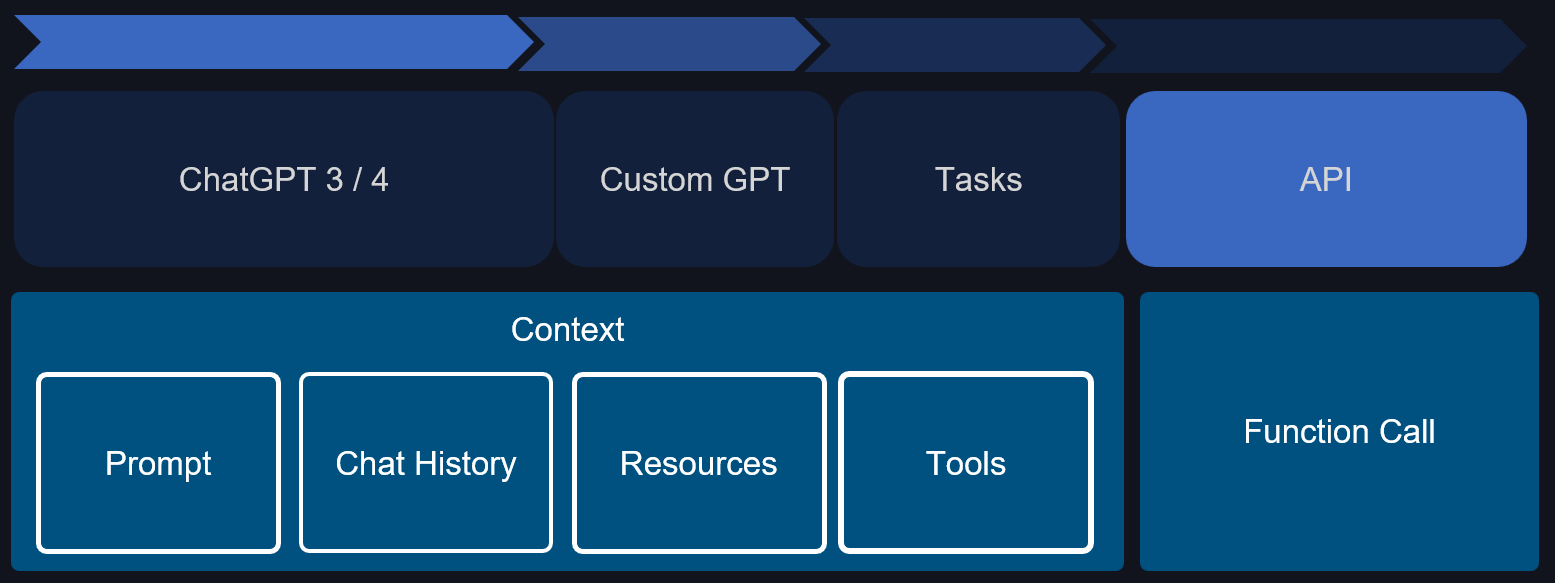Select the ChatGPT 3 / 4 block
Image resolution: width=1555 pixels, height=583 pixels.
(284, 179)
